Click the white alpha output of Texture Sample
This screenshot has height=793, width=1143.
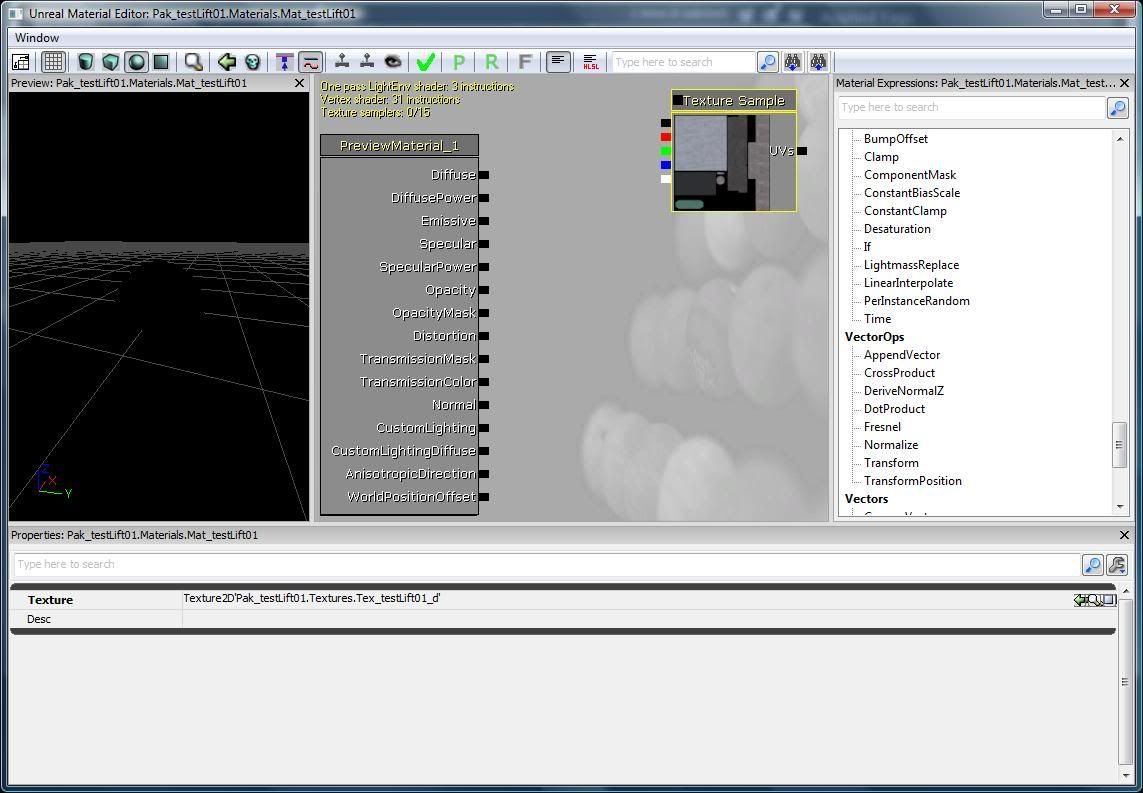(666, 179)
